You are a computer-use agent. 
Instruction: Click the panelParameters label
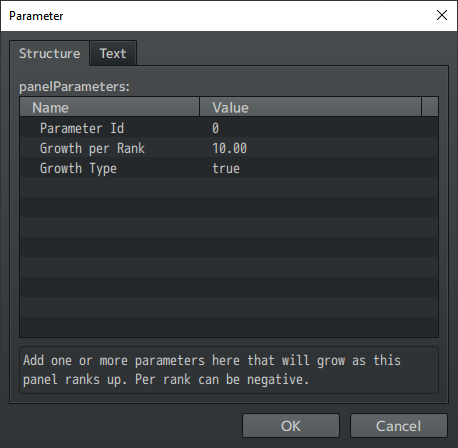74,87
